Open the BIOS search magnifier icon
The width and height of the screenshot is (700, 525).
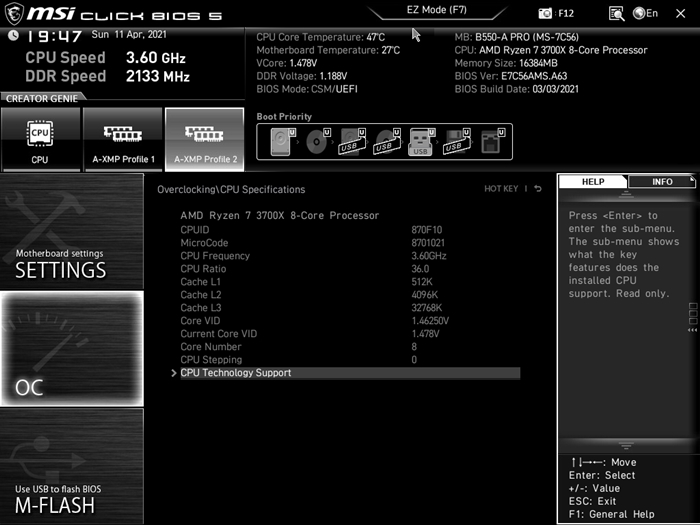coord(616,13)
